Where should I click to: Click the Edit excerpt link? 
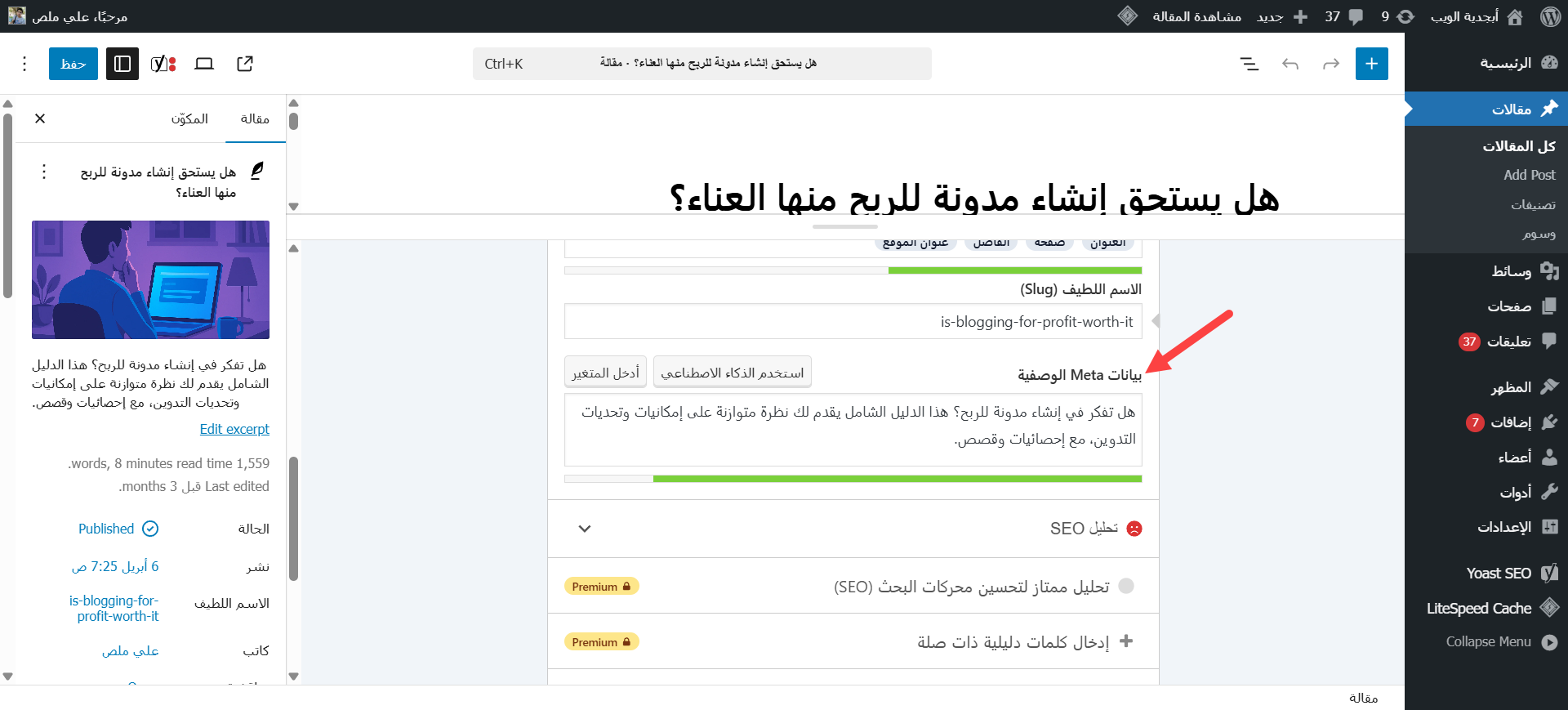(x=234, y=429)
